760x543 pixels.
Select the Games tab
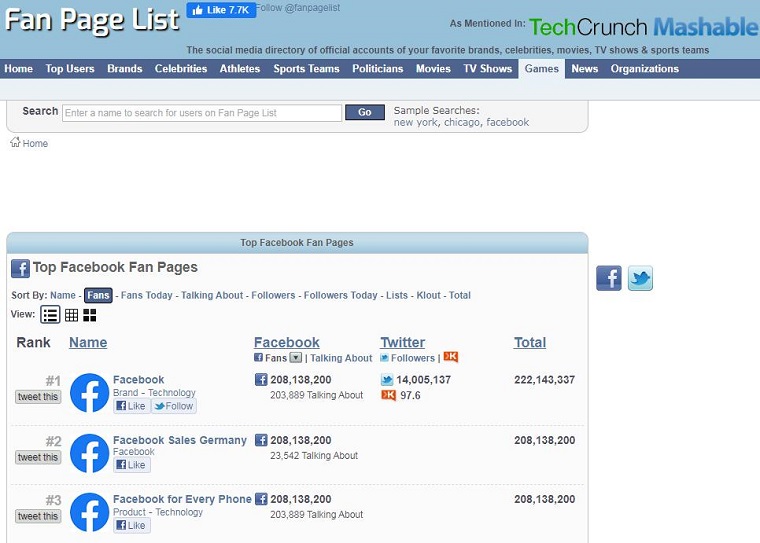[x=541, y=69]
